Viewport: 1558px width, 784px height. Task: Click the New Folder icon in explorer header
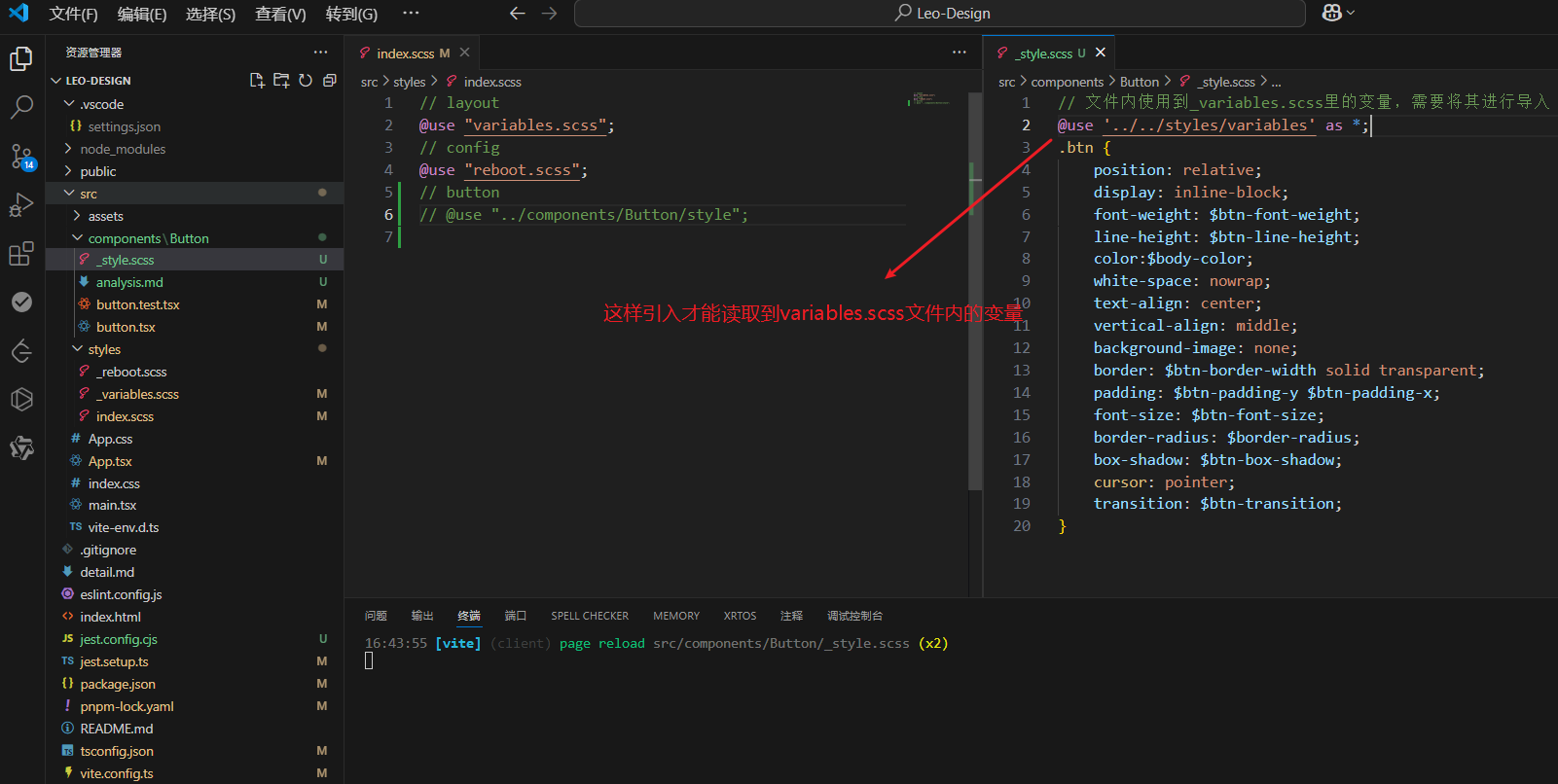coord(281,81)
